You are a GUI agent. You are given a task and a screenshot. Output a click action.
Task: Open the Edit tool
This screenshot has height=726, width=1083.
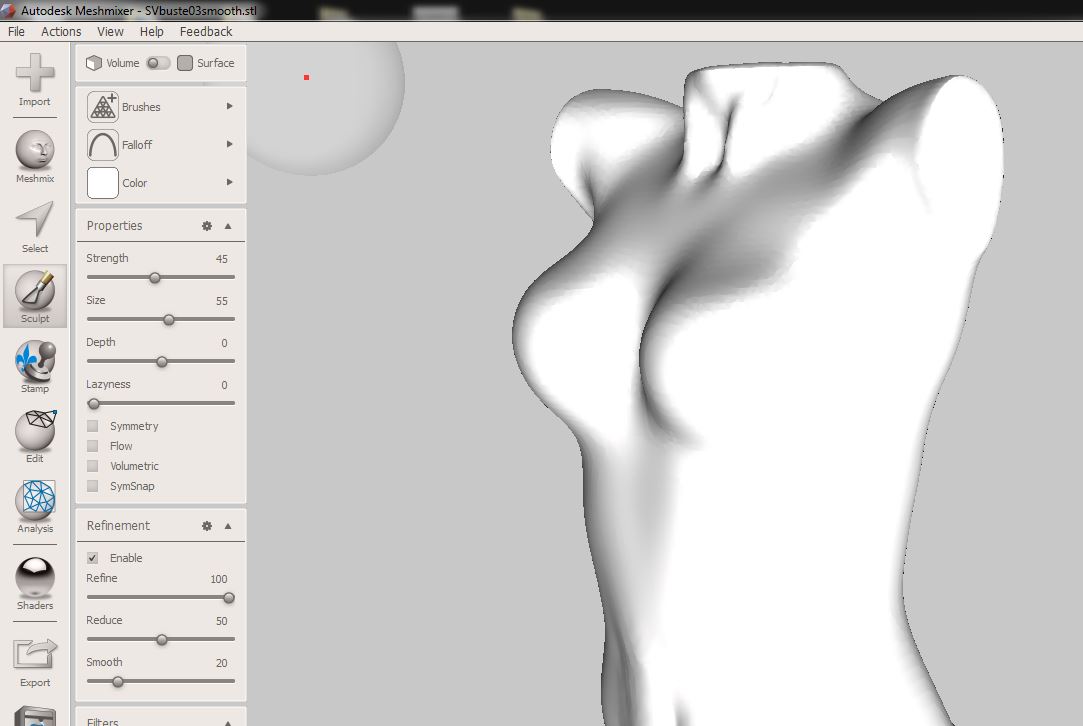coord(35,430)
